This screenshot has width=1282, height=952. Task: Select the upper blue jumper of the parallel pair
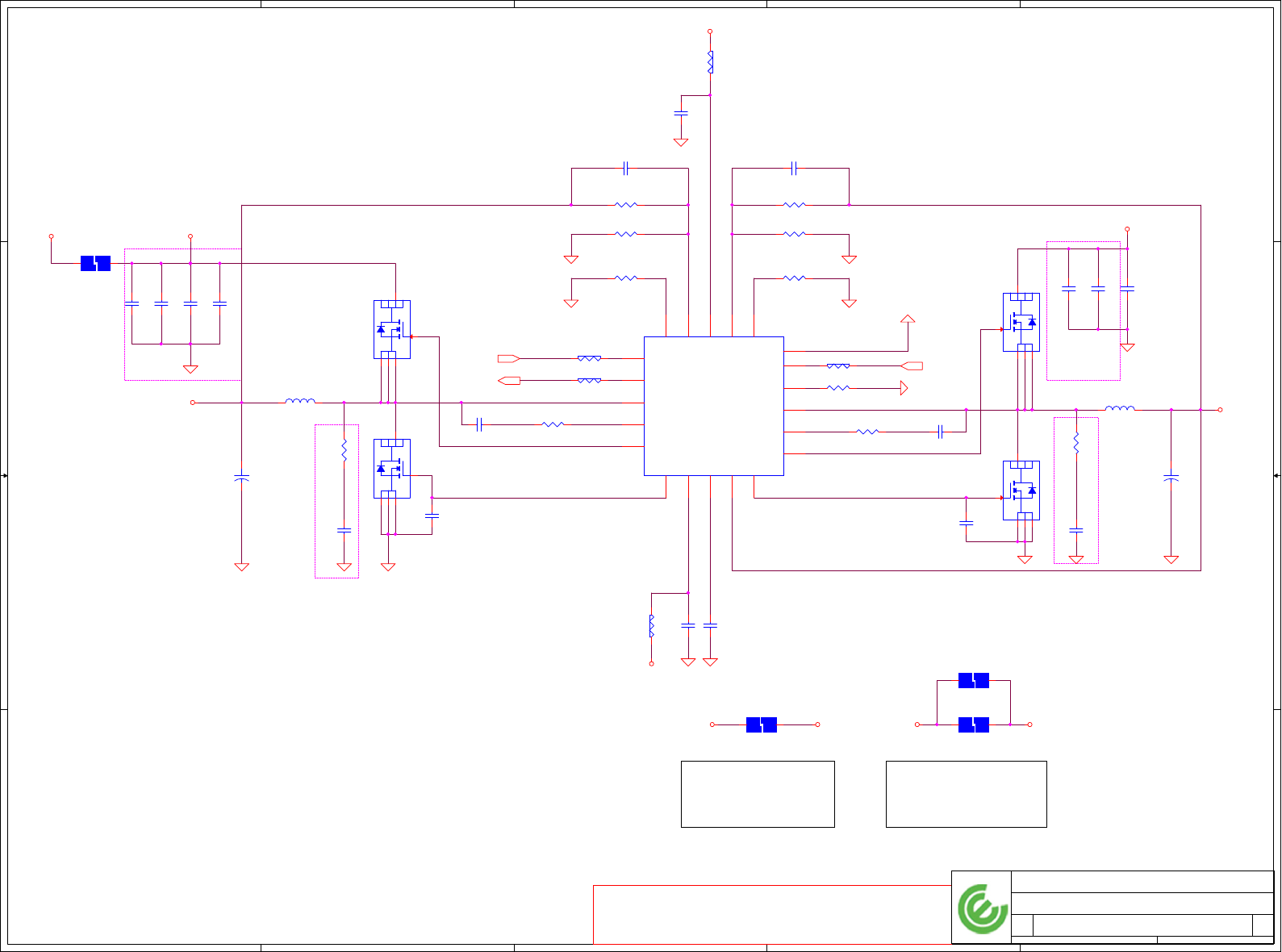tap(974, 681)
